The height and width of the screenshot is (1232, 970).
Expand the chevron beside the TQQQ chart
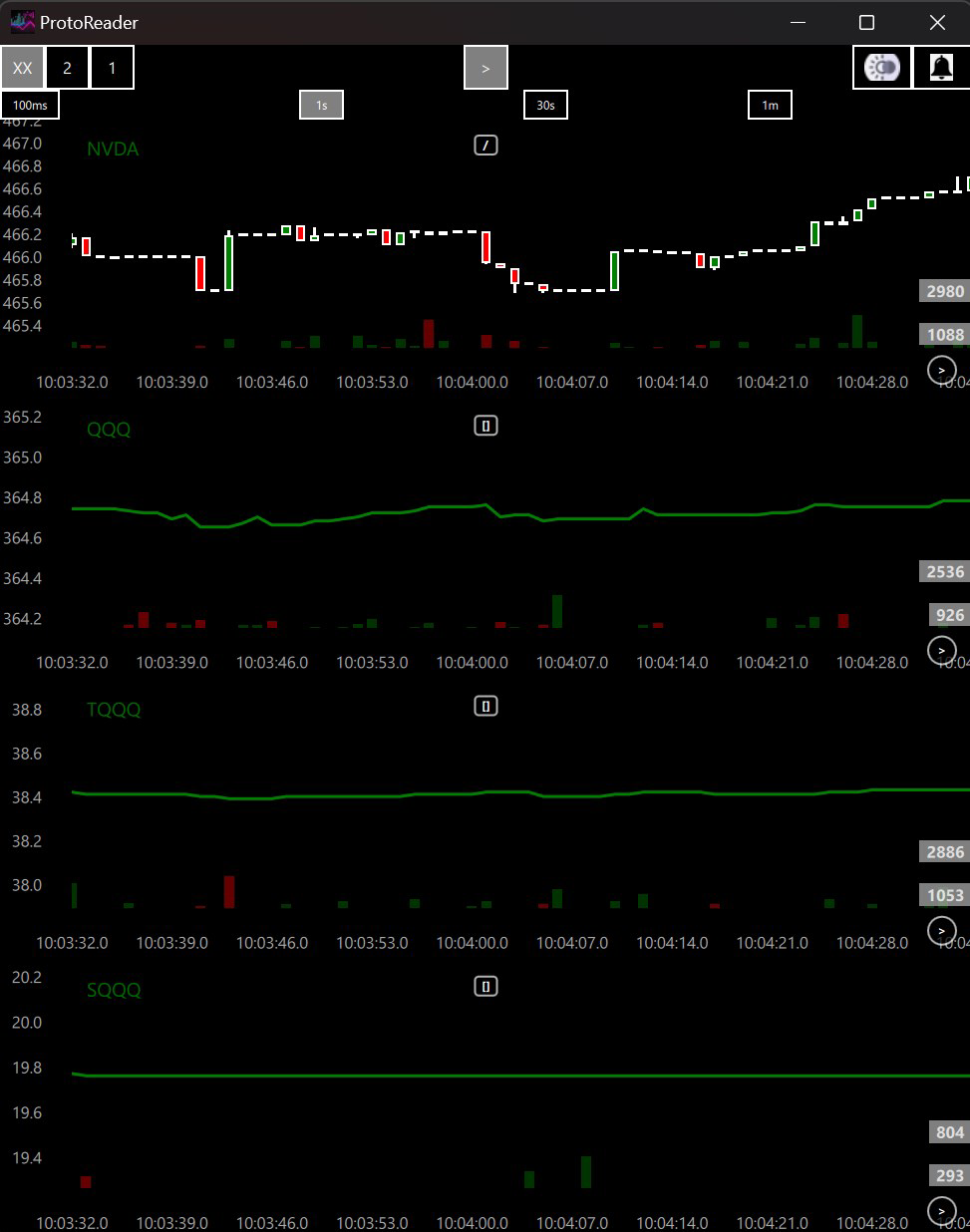(940, 931)
